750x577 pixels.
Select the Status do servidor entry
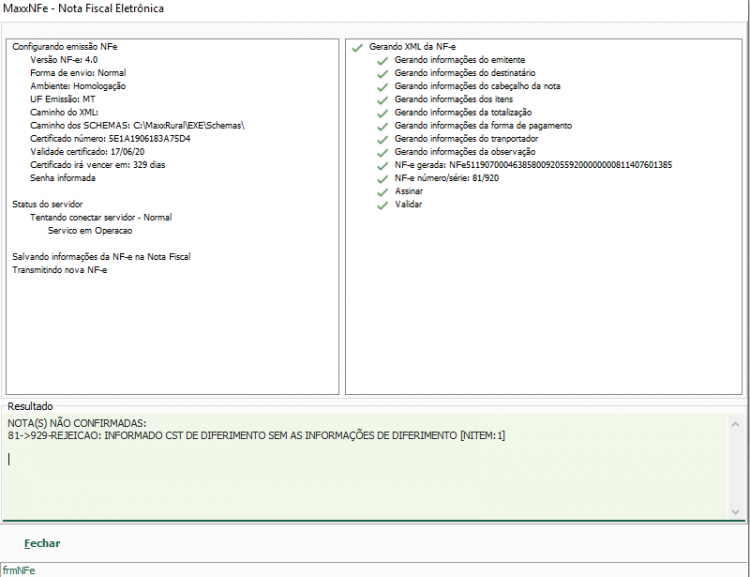tap(47, 204)
